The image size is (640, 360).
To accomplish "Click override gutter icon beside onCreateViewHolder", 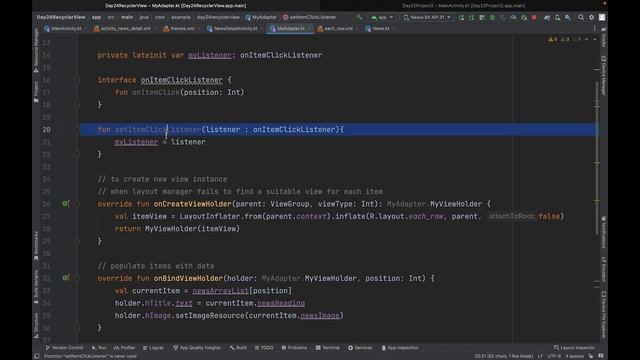I will tap(65, 204).
